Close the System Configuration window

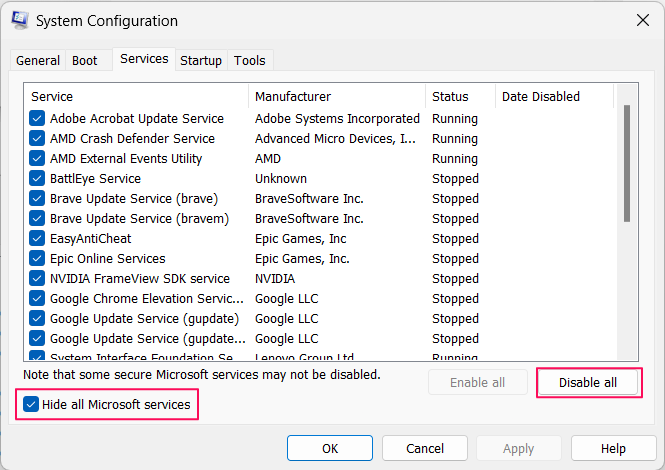641,20
